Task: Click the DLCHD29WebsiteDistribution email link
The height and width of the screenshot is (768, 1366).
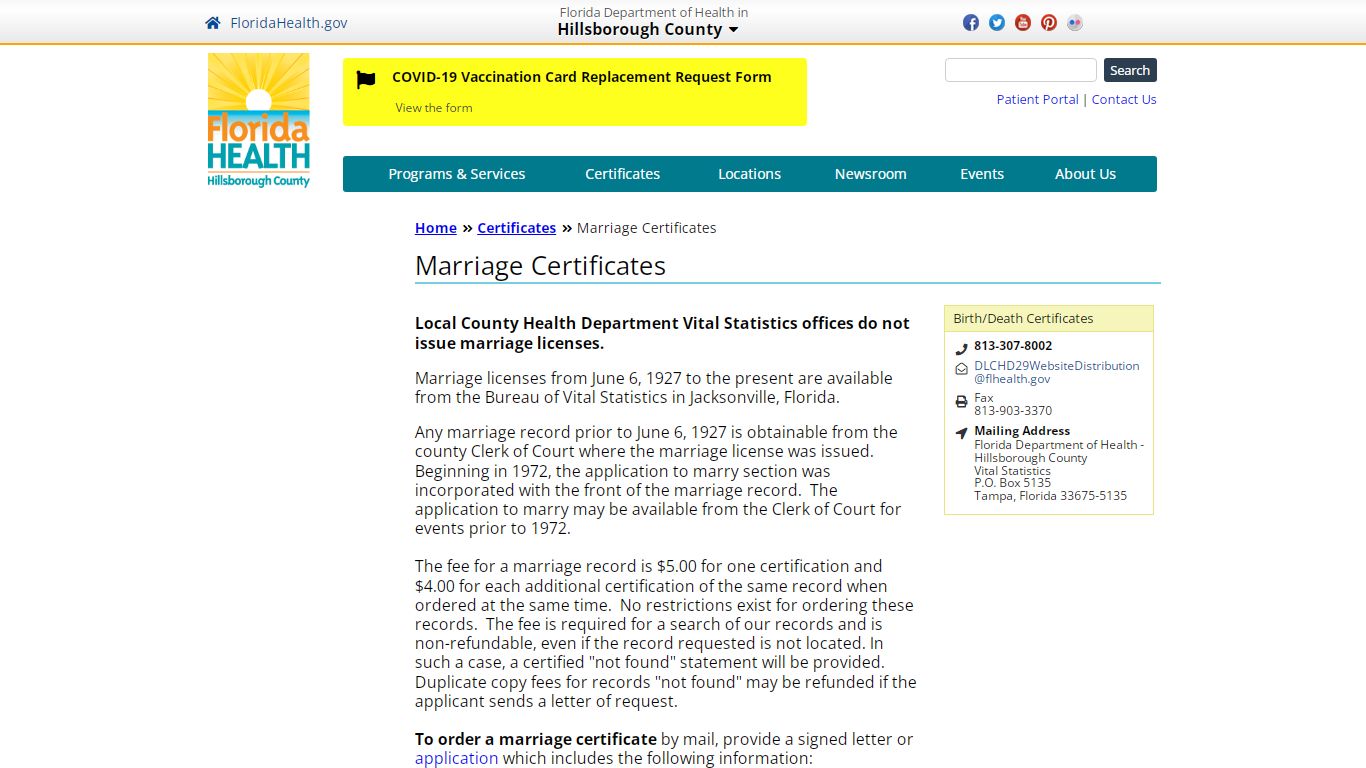Action: point(1057,372)
